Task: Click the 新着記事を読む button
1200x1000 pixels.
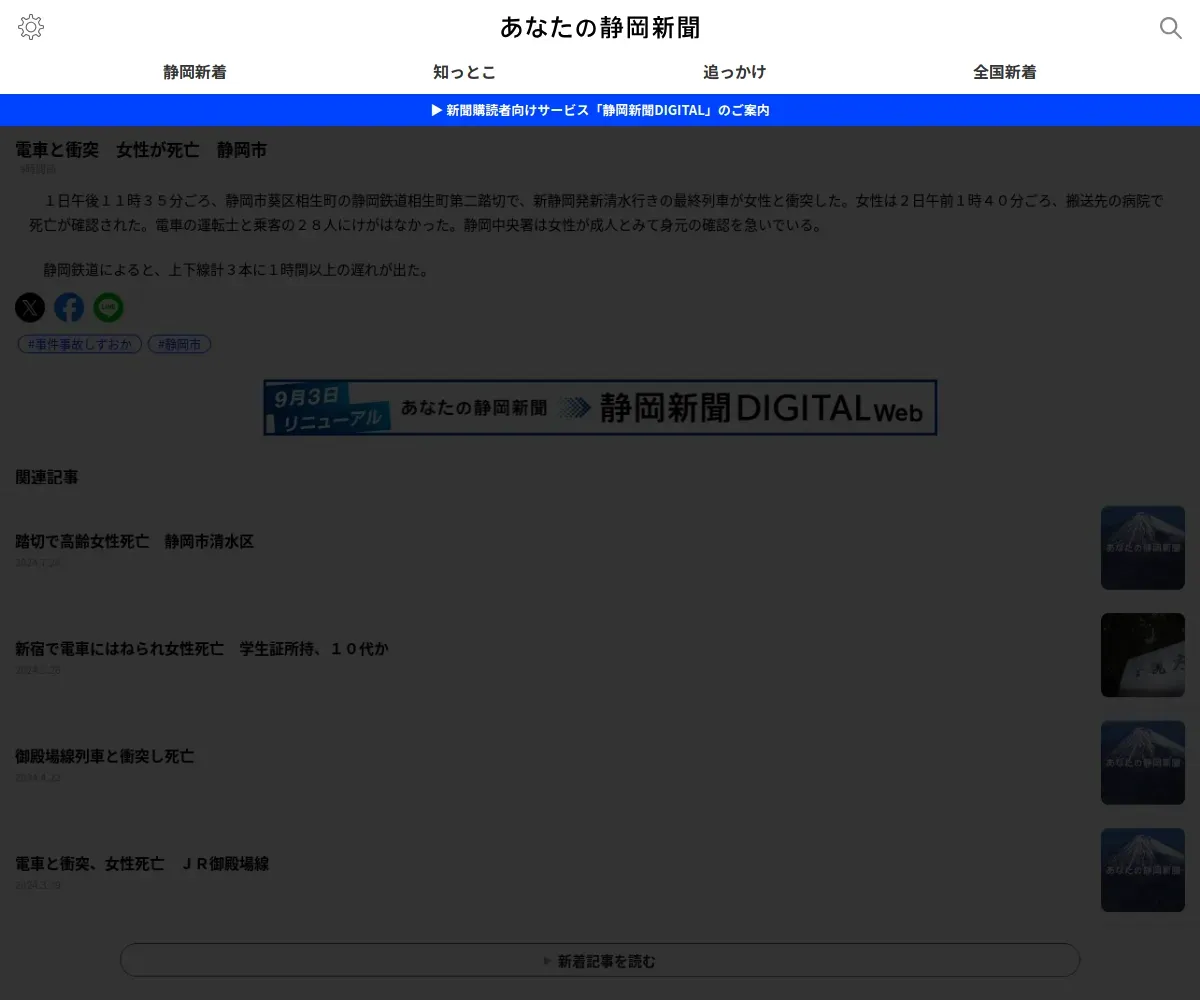Action: click(600, 960)
